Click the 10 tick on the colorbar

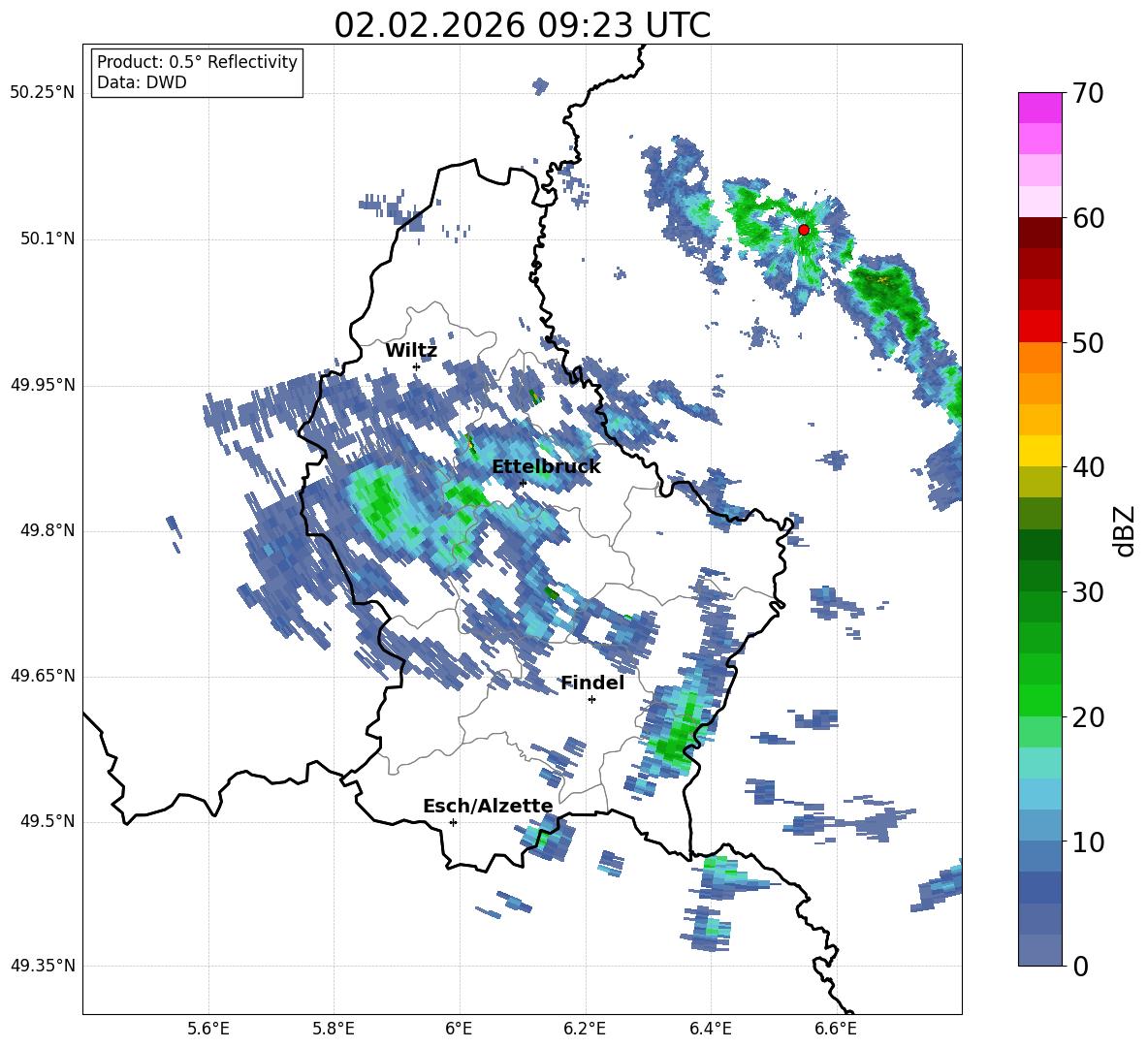1088,842
